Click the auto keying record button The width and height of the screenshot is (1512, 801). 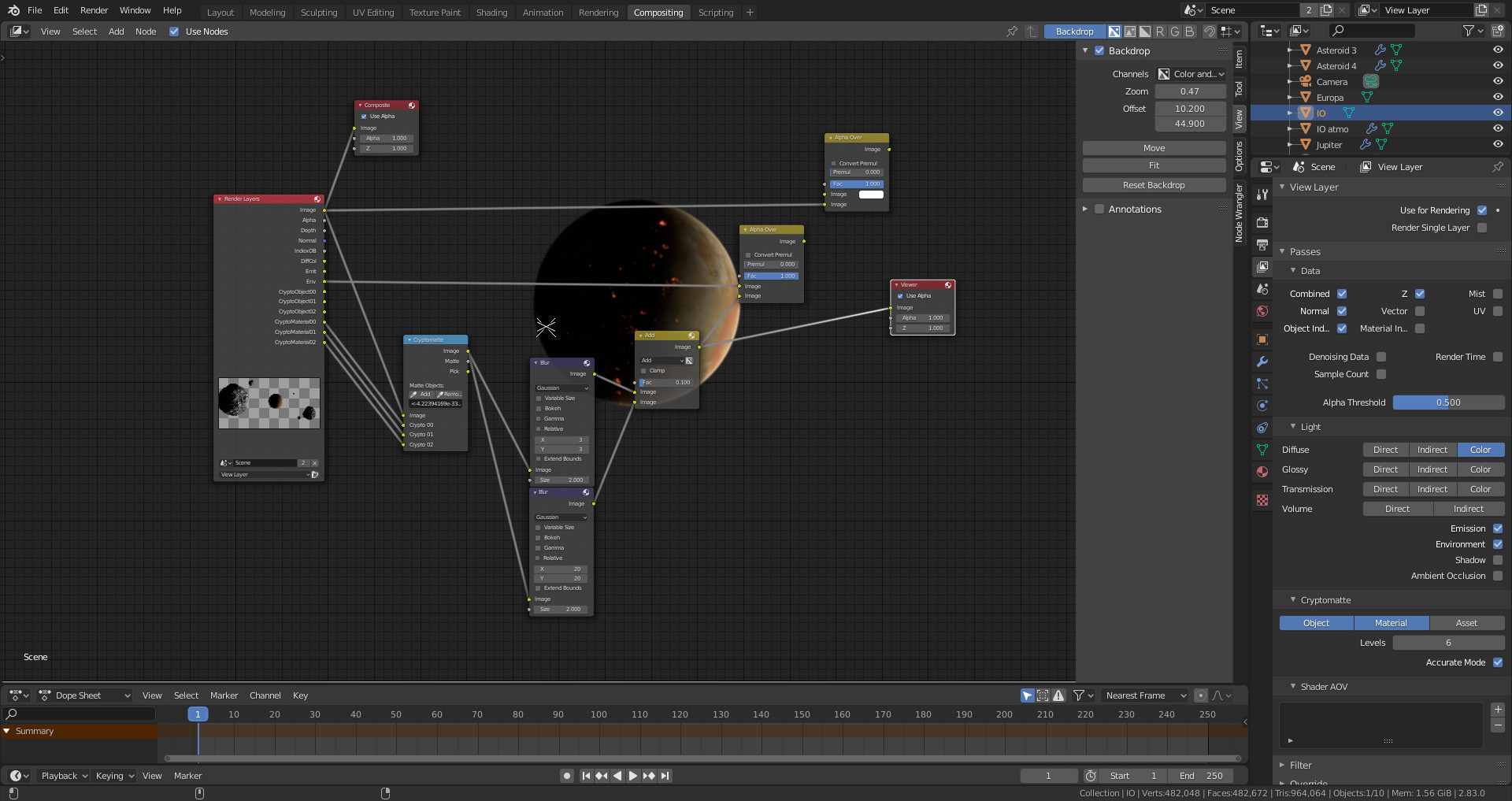(567, 776)
